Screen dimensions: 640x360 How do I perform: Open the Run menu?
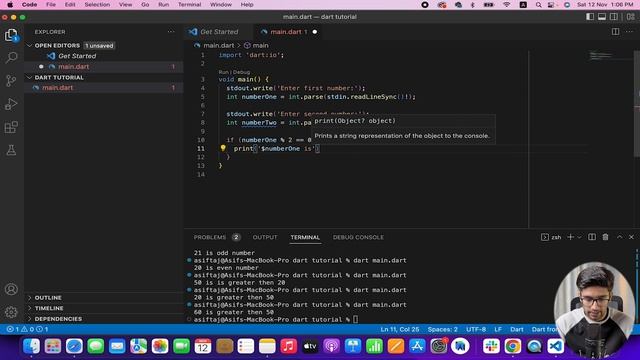[x=163, y=4]
